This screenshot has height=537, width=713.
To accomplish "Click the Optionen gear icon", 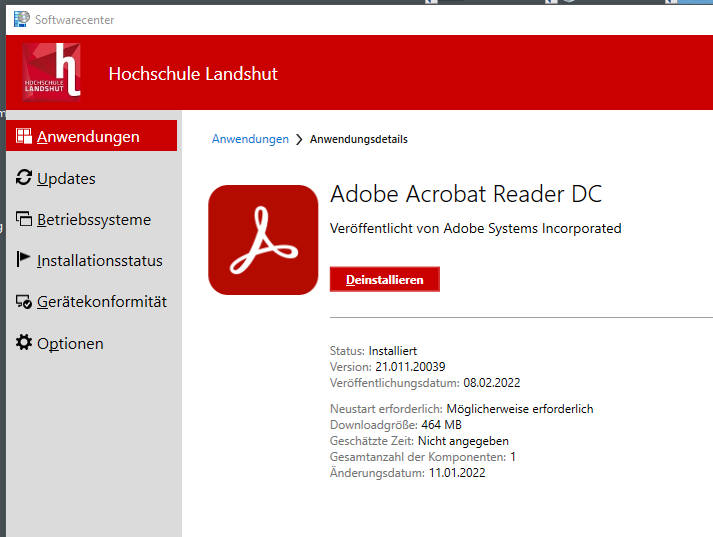I will click(24, 343).
